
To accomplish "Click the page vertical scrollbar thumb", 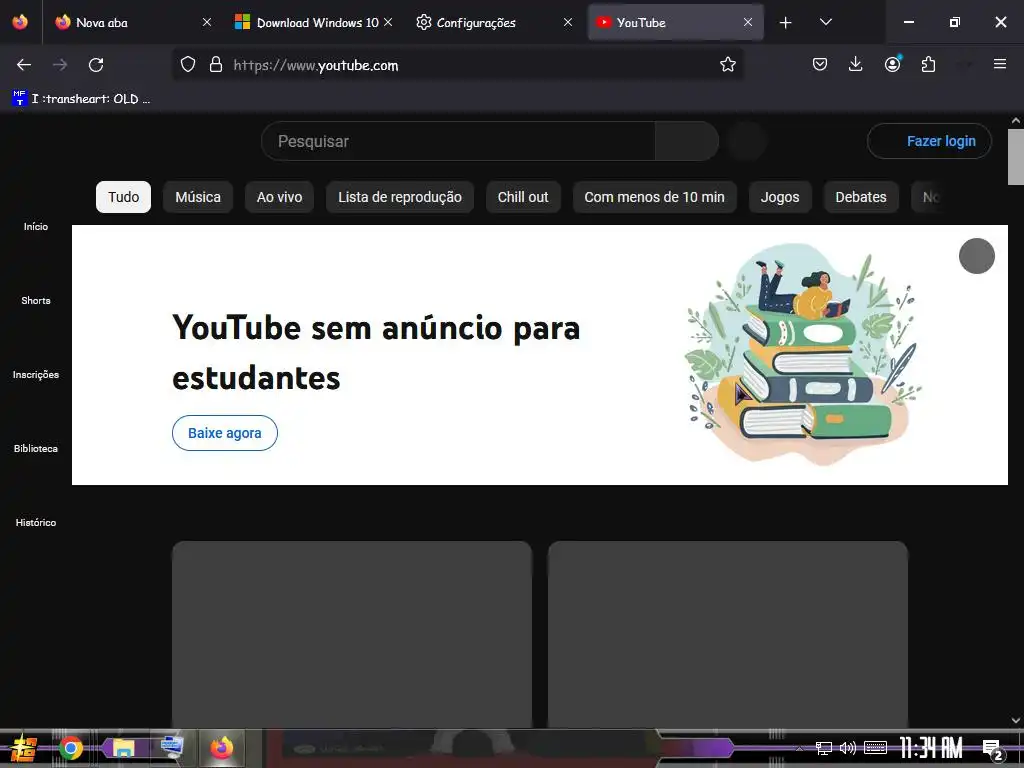I will [1016, 157].
